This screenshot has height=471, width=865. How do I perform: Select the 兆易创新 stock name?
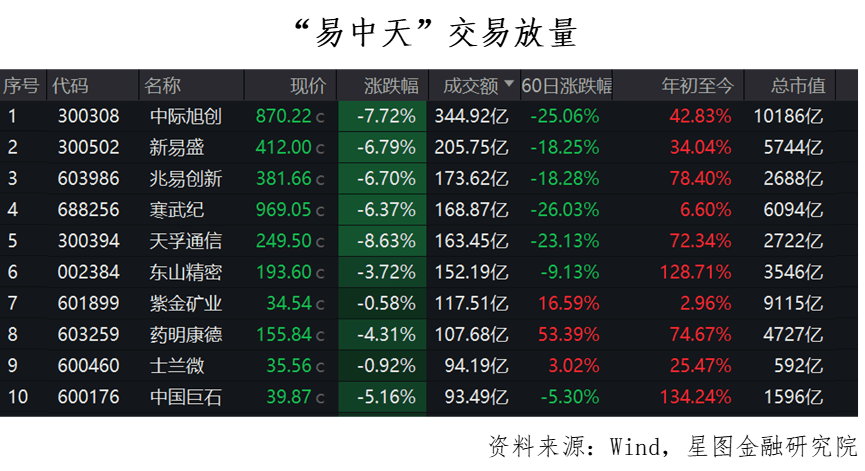point(186,179)
